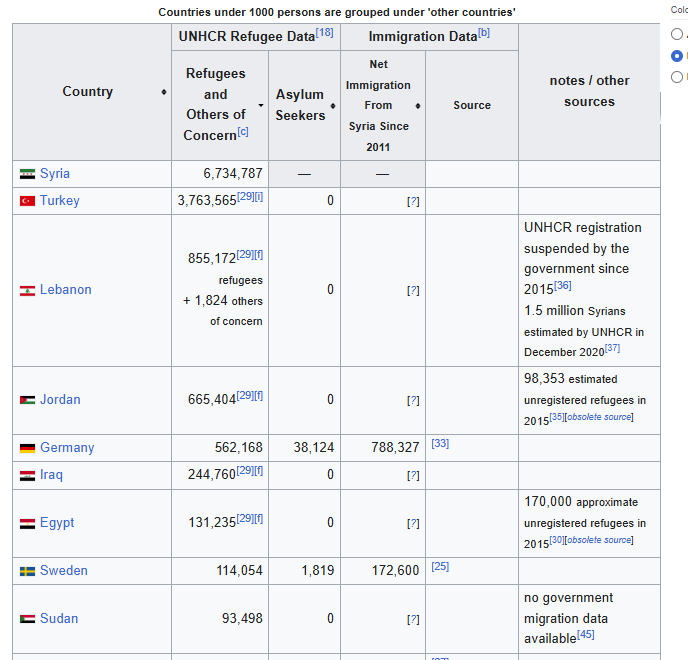Open reference [35] in Jordan notes
This screenshot has height=660, width=688.
[x=557, y=417]
